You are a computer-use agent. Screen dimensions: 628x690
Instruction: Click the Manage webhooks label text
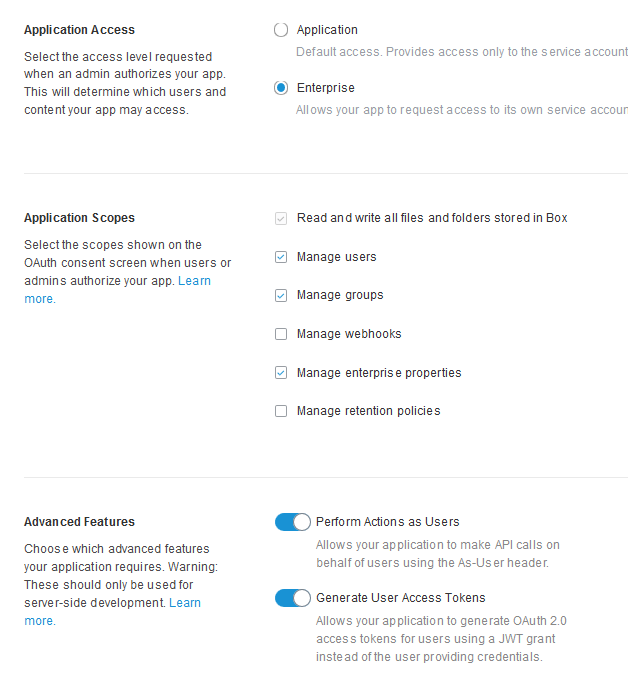(349, 334)
